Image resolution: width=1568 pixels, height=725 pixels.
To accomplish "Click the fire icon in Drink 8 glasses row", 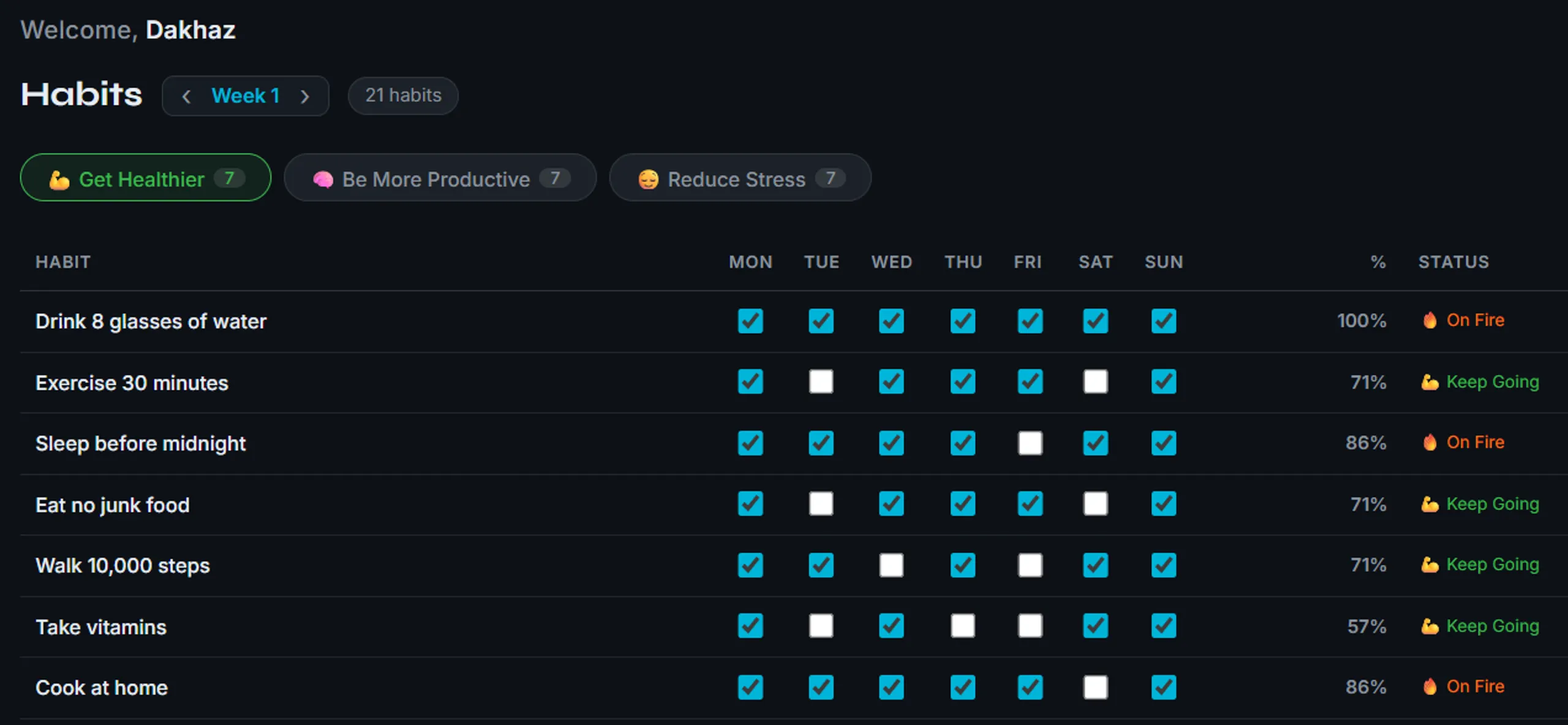I will 1430,320.
